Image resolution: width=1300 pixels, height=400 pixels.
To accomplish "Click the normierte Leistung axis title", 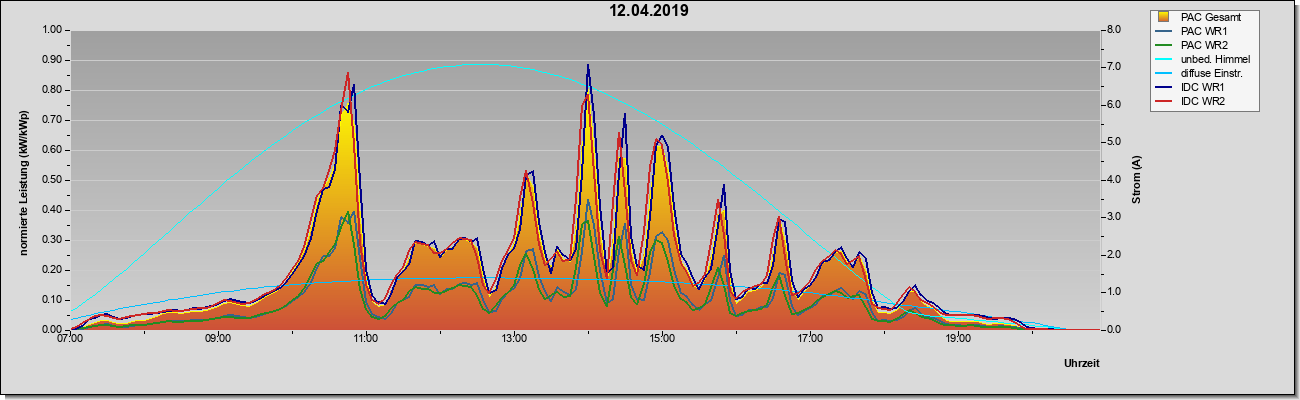I will (x=23, y=180).
